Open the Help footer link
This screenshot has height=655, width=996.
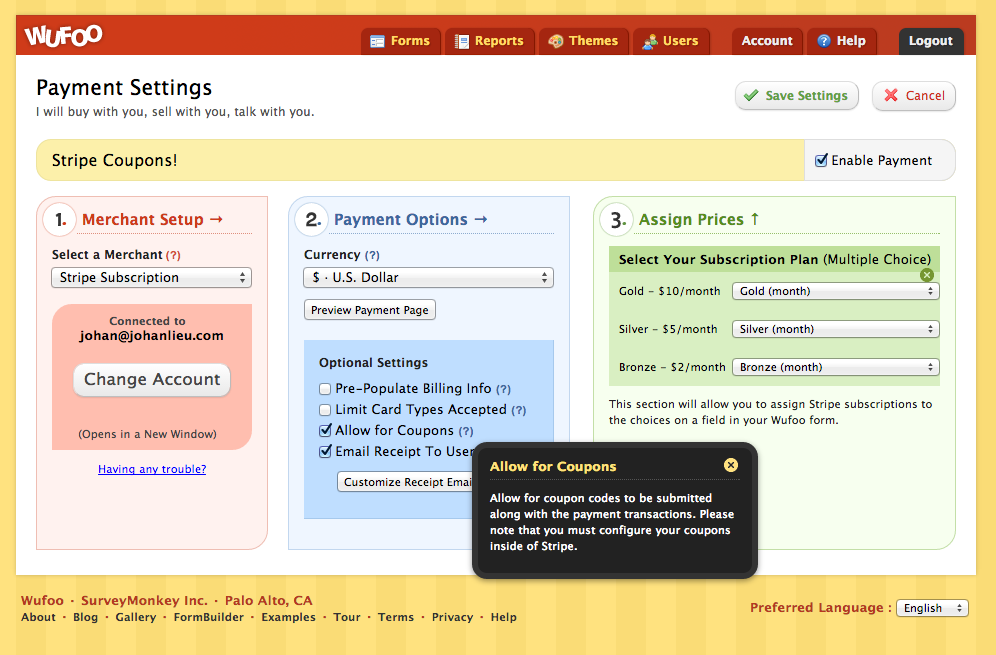pos(504,618)
